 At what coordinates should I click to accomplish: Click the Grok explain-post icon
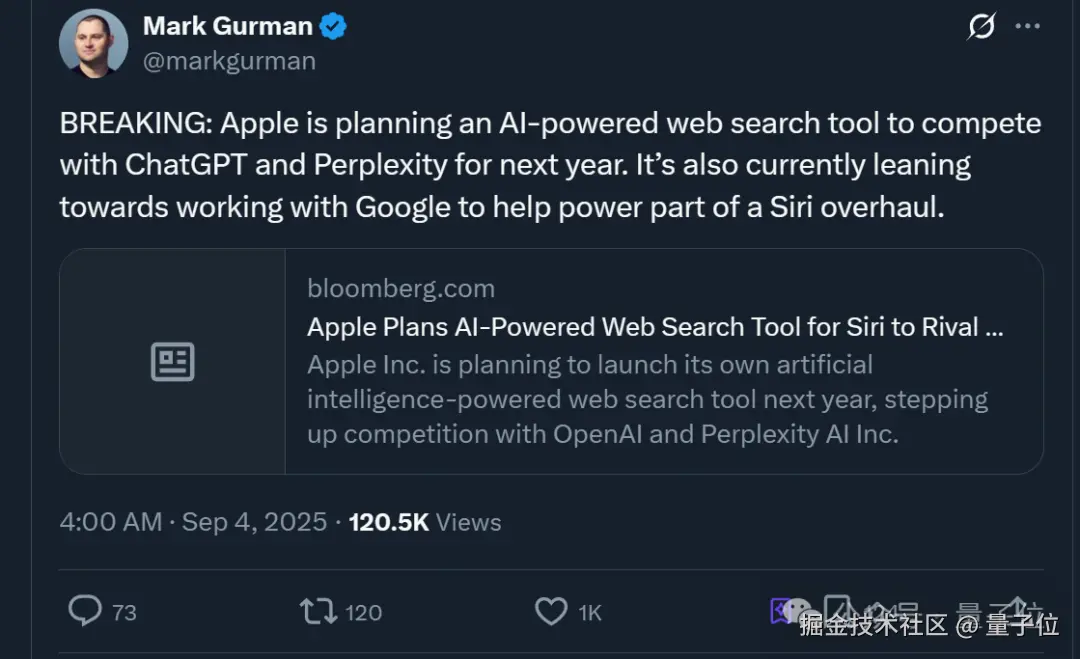pos(981,27)
